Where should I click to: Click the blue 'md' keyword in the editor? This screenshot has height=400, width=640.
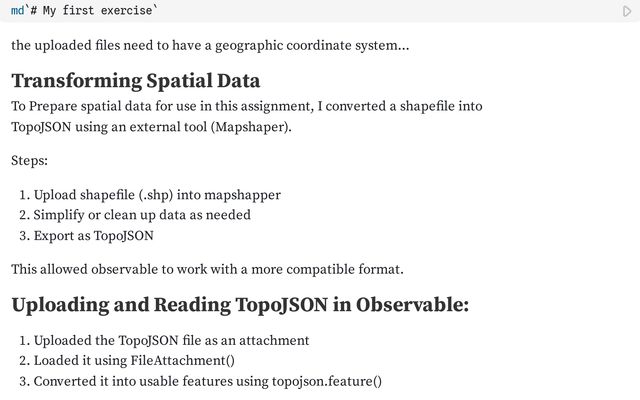[17, 11]
